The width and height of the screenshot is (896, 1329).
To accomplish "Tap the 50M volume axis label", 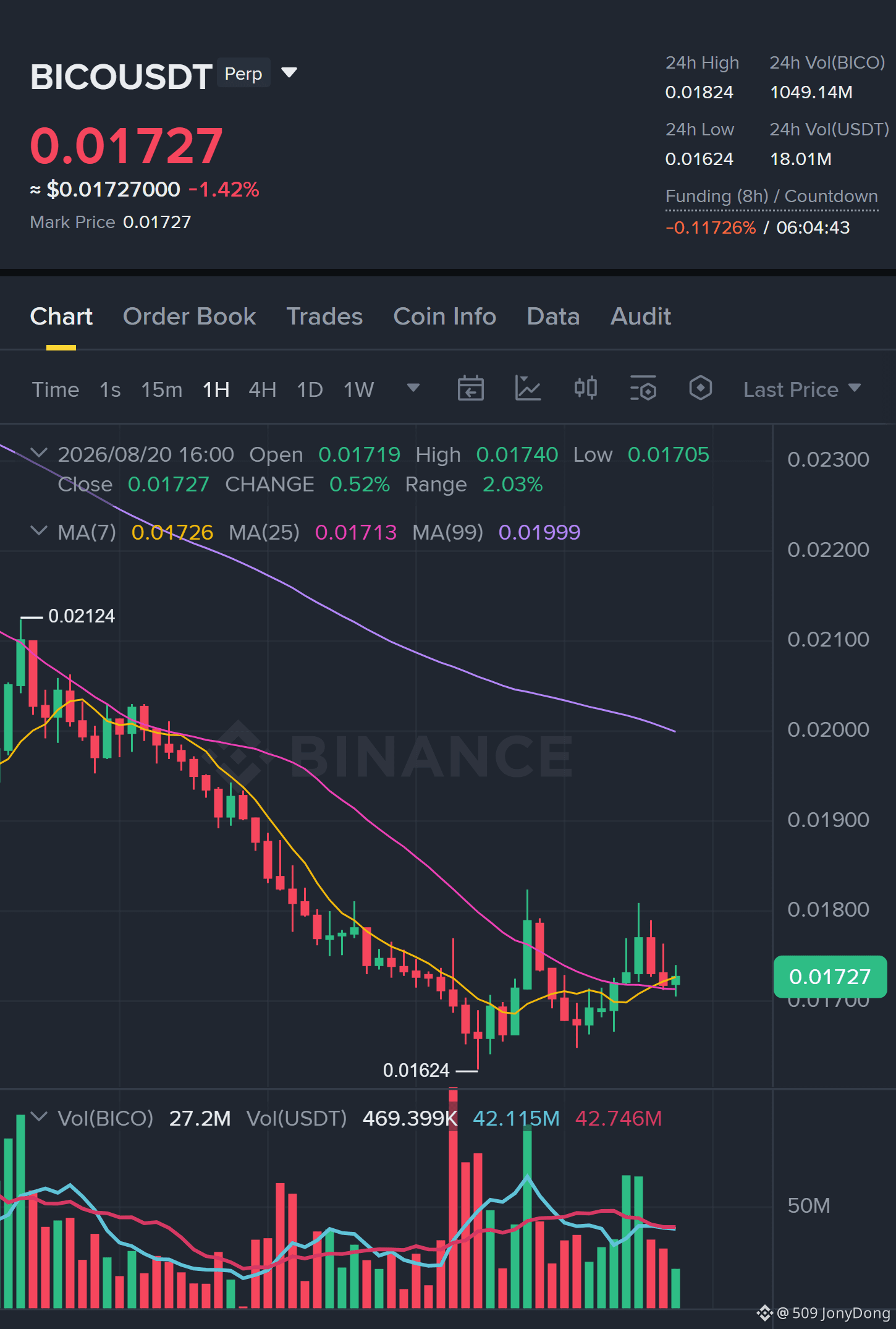I will tap(809, 1205).
